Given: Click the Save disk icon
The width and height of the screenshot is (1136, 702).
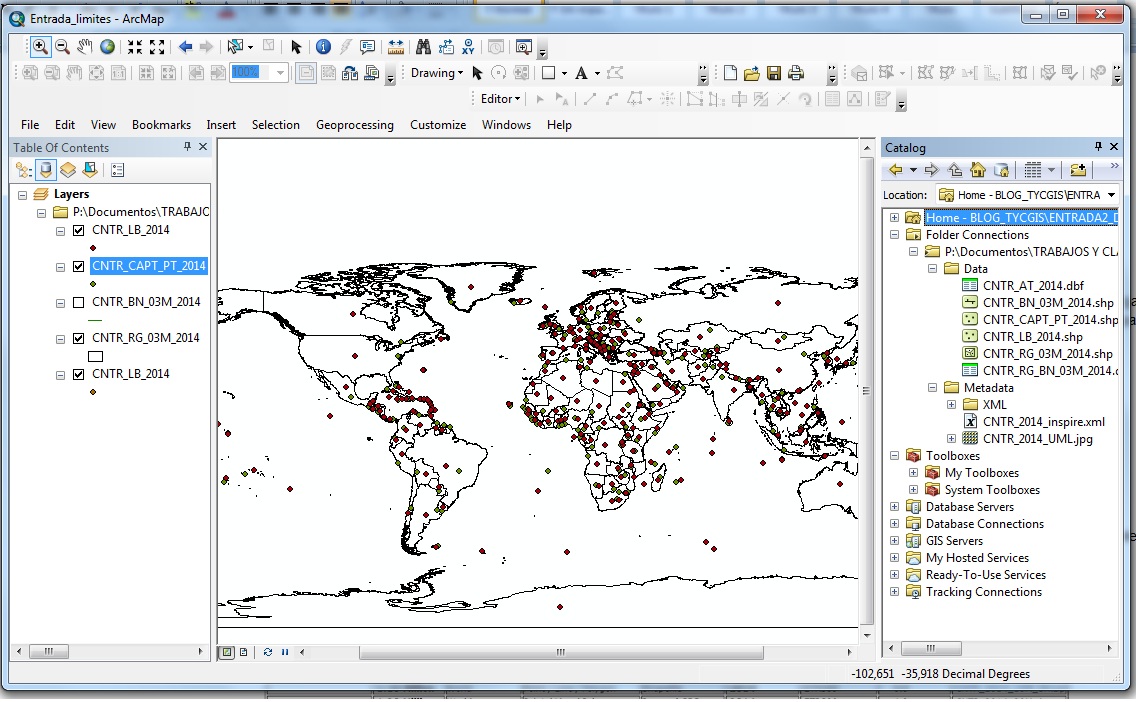Looking at the screenshot, I should [x=774, y=73].
